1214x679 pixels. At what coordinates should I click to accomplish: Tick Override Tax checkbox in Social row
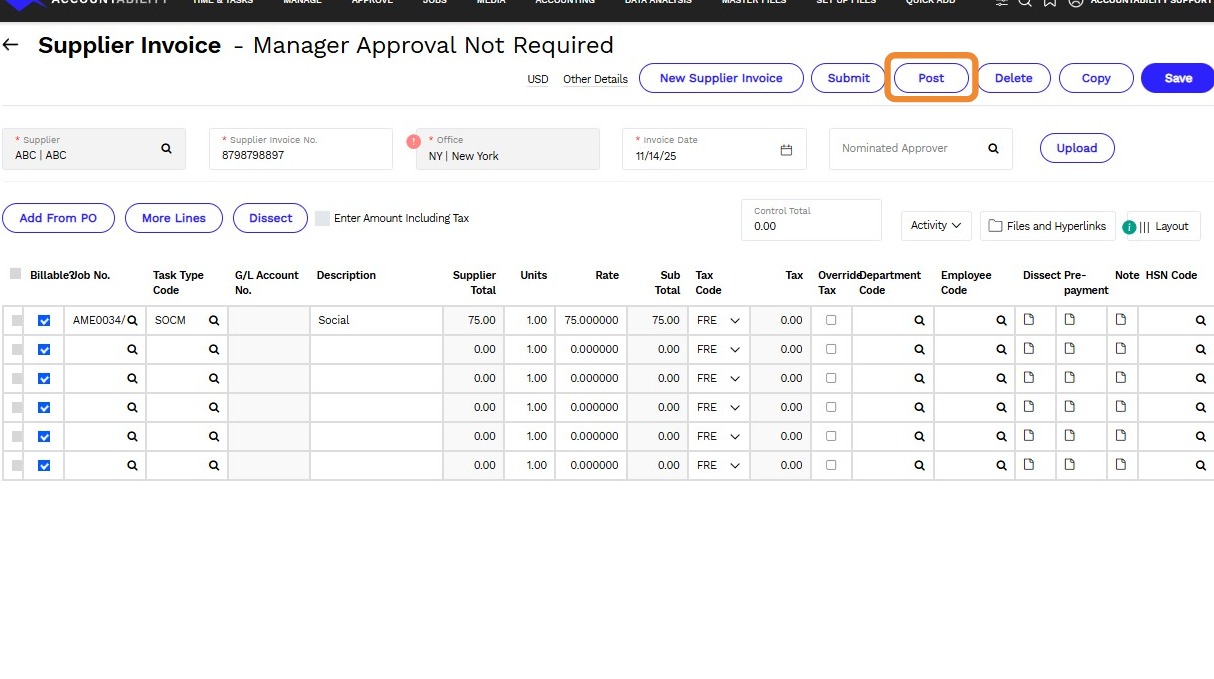(x=831, y=320)
